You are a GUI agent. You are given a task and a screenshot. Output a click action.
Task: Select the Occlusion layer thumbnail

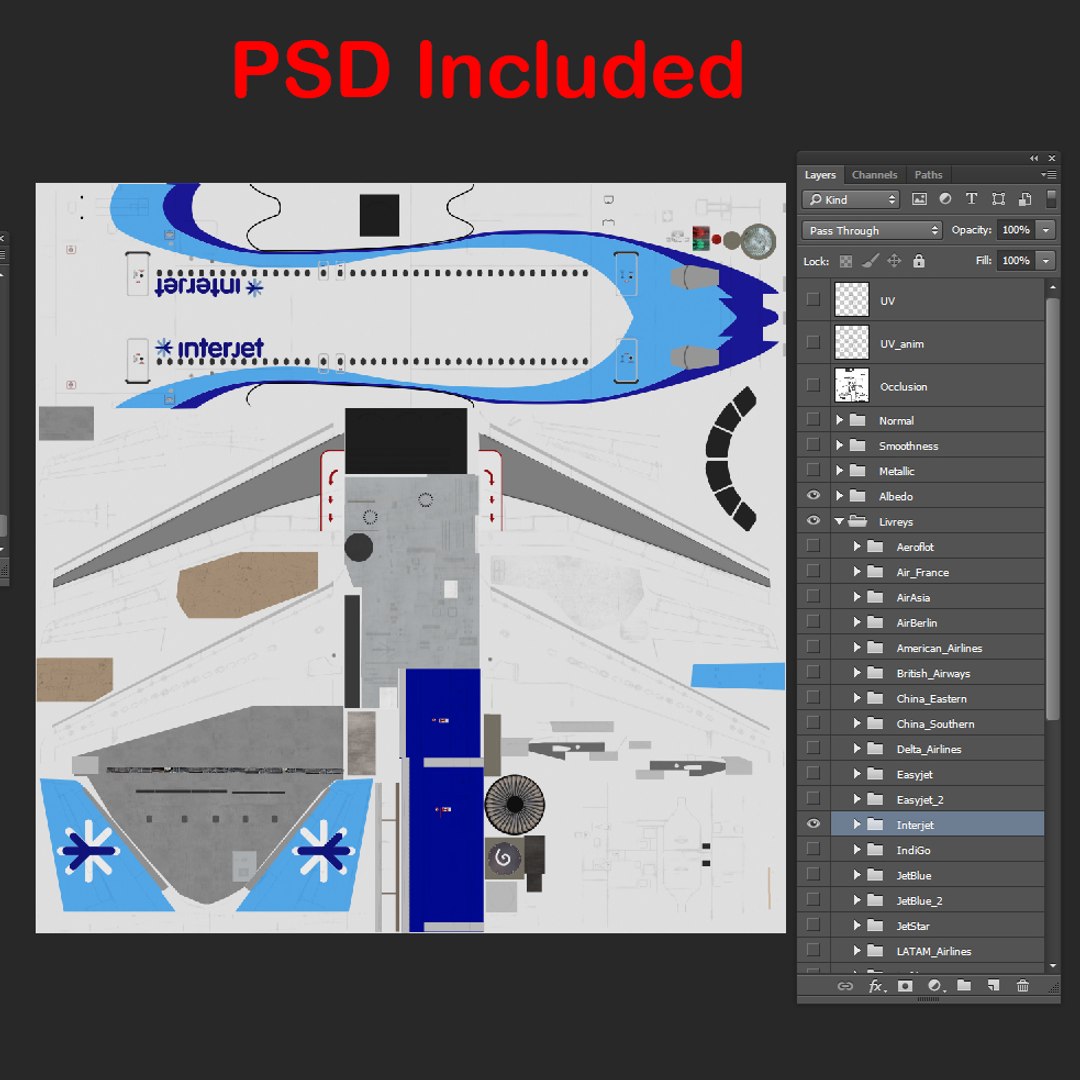tap(852, 385)
